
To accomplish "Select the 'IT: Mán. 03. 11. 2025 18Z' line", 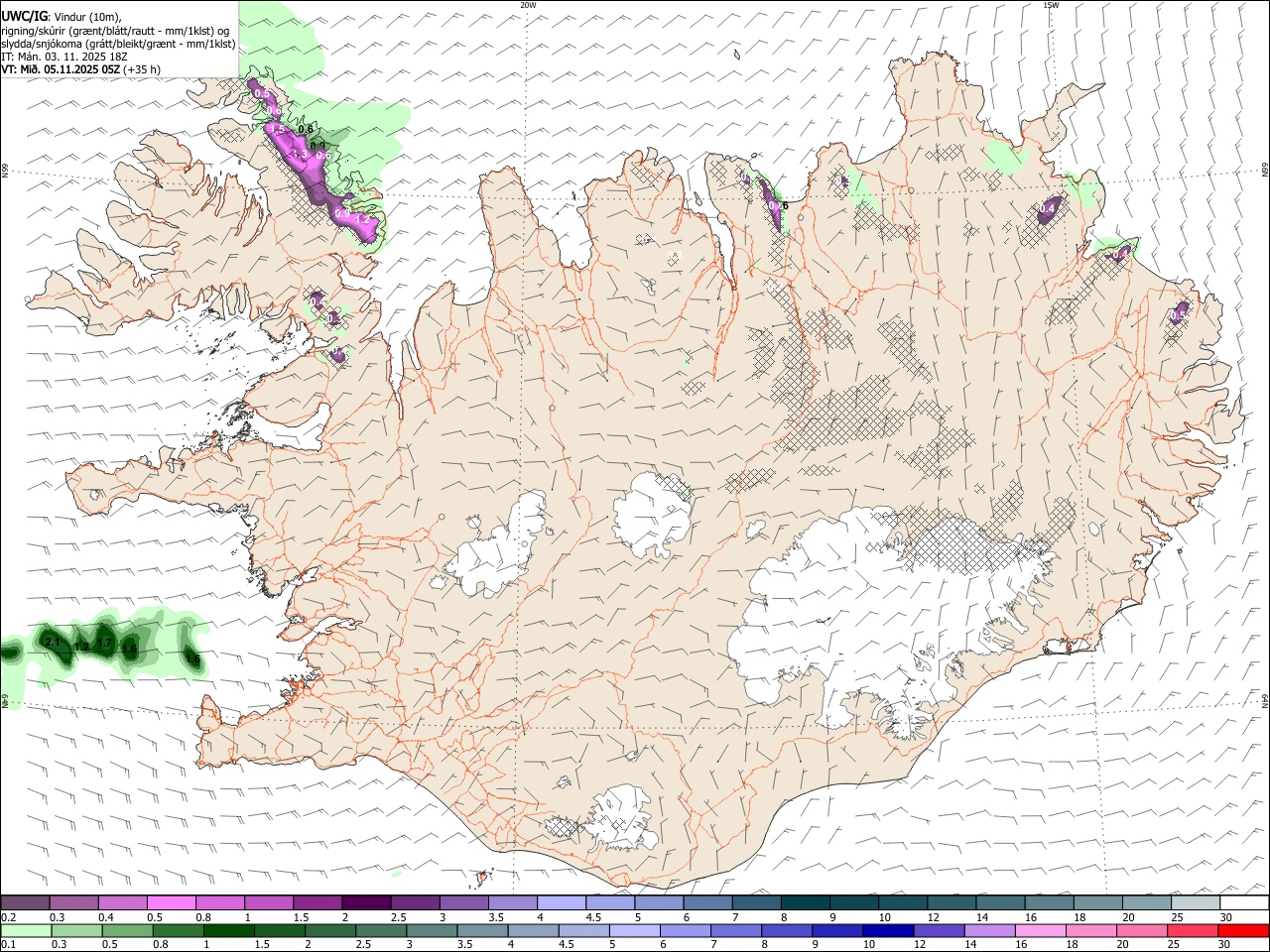I will point(64,57).
